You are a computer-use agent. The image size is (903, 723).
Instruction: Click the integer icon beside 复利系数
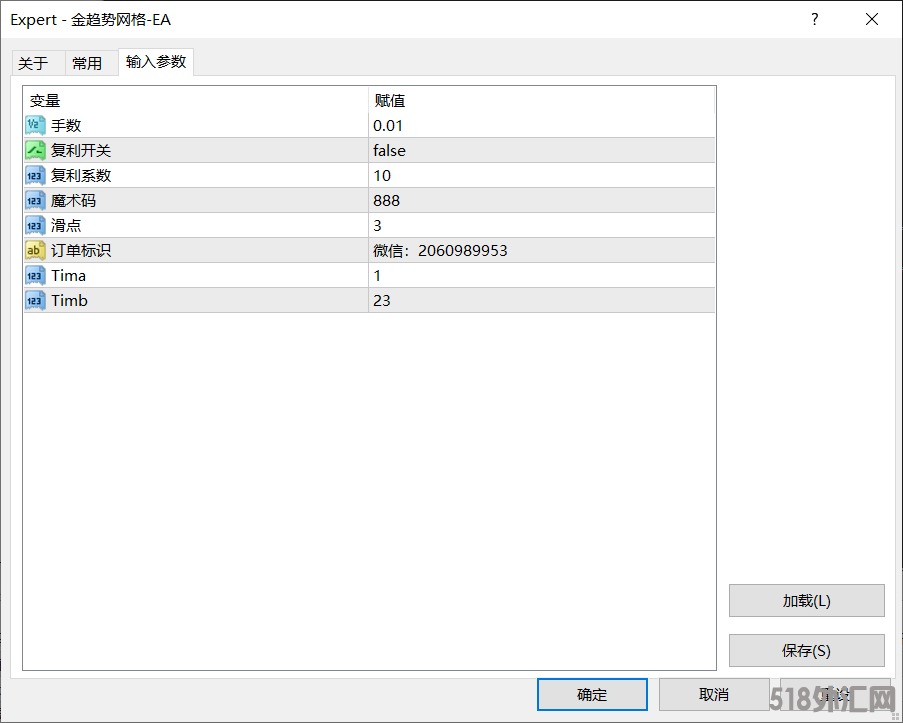point(35,175)
